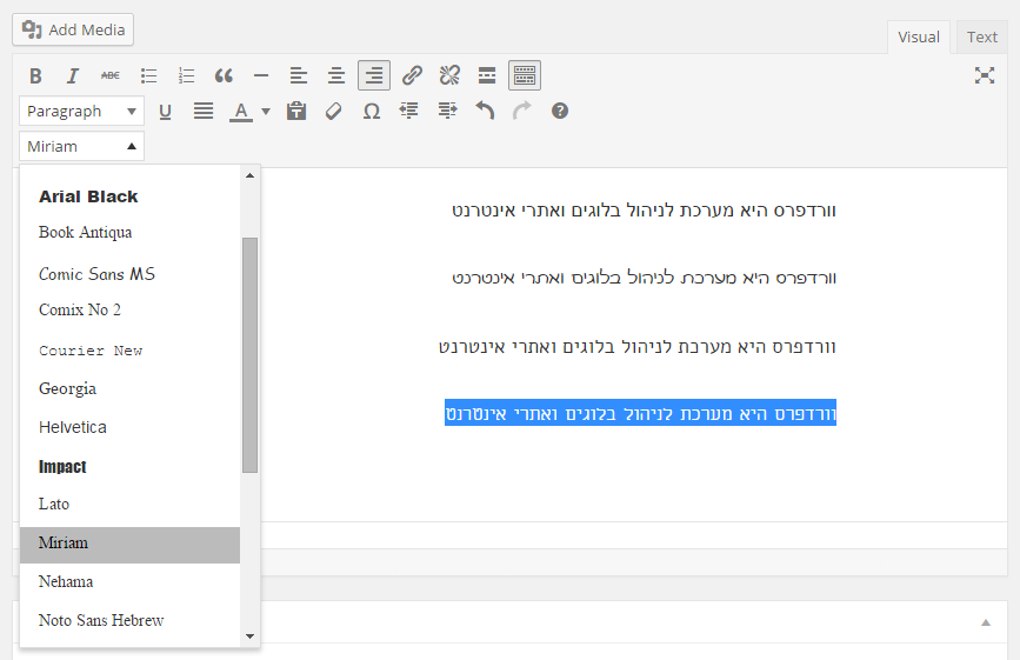Insert Read More tag
The image size is (1020, 660).
pyautogui.click(x=487, y=76)
